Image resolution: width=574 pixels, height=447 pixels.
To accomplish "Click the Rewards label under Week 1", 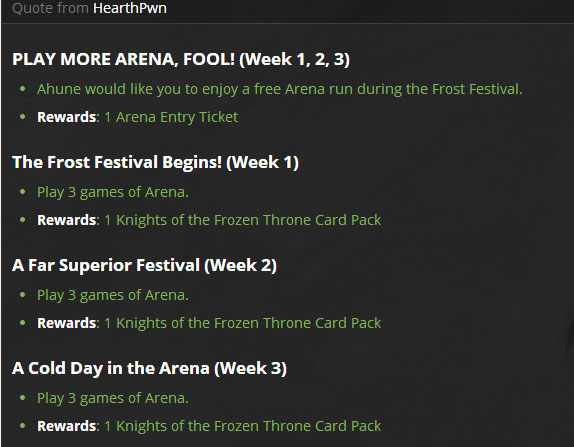I will (x=67, y=220).
